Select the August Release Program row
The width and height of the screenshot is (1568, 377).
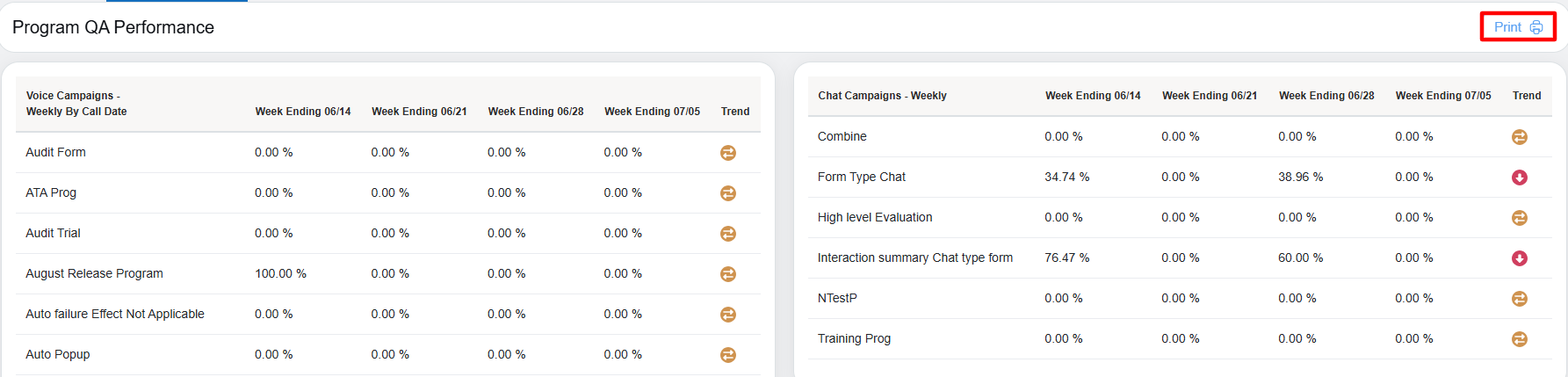[94, 273]
